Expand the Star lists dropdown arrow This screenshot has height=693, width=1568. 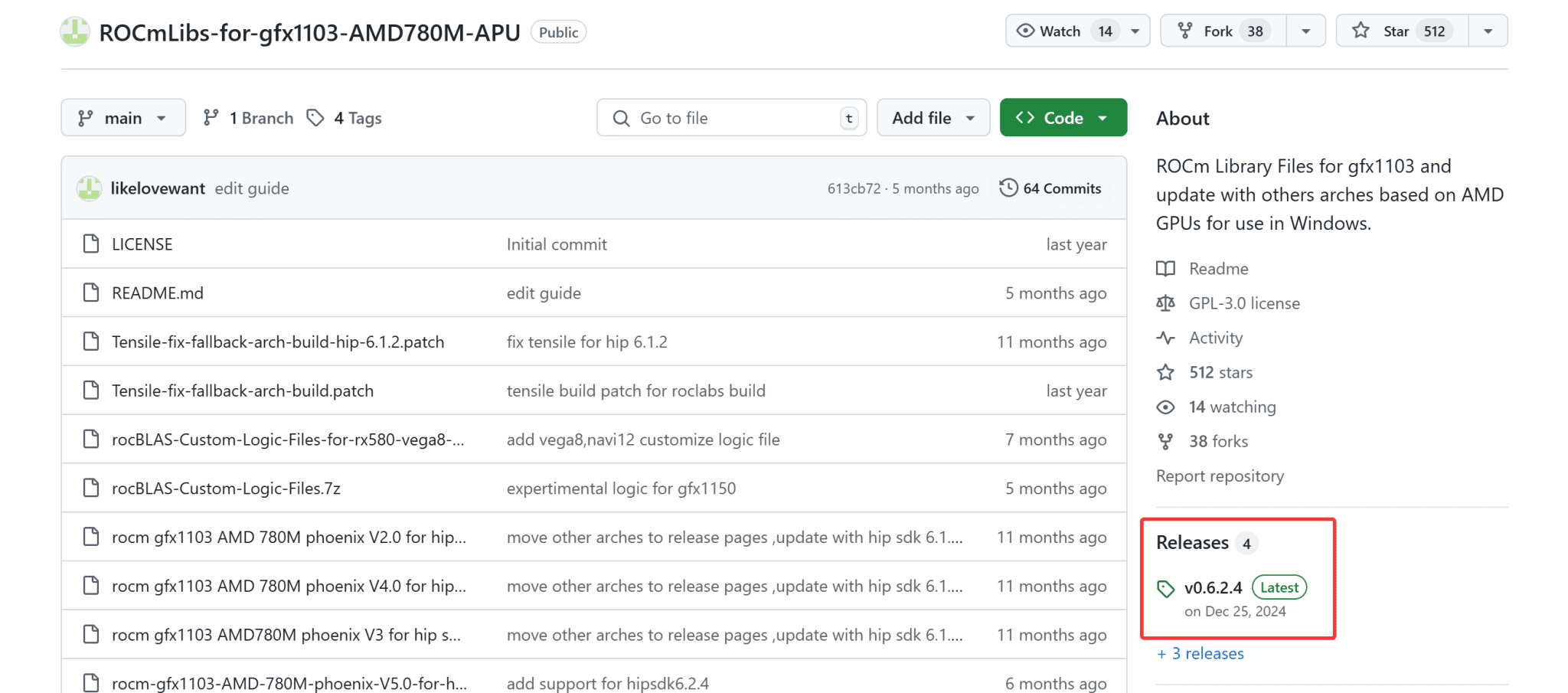1488,31
